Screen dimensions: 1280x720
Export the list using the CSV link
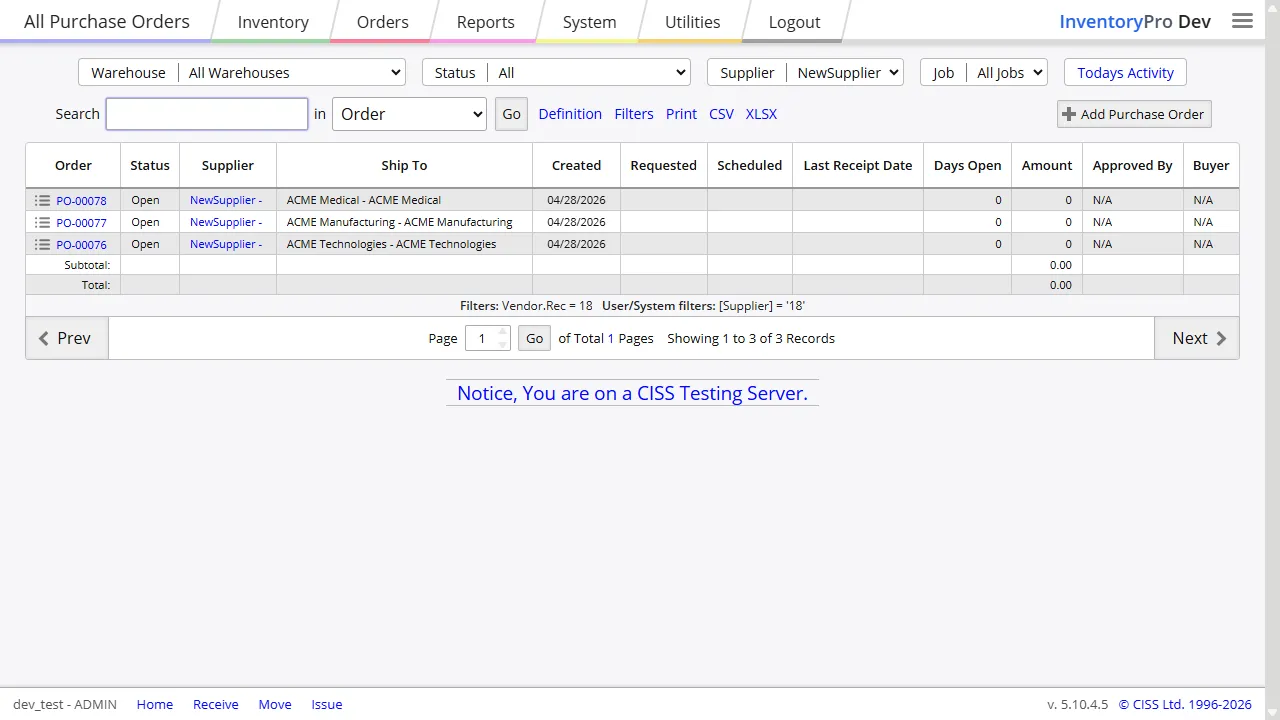coord(721,114)
